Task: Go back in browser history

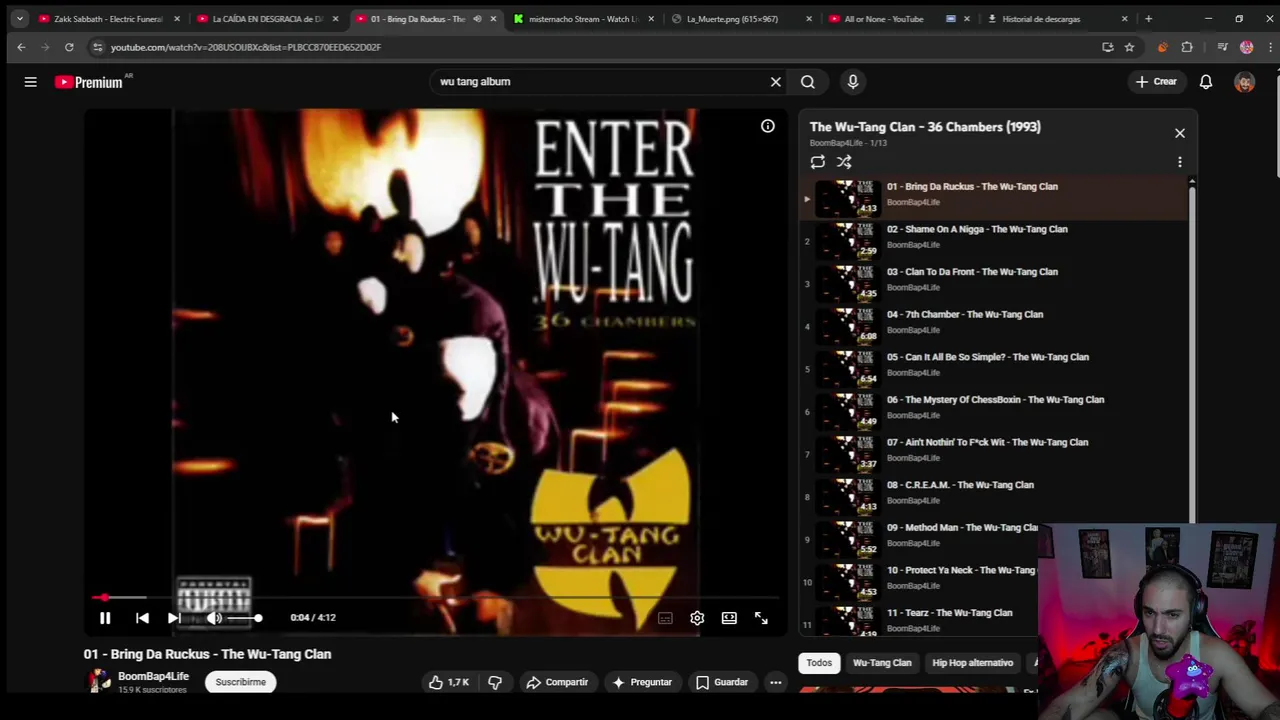Action: click(21, 47)
